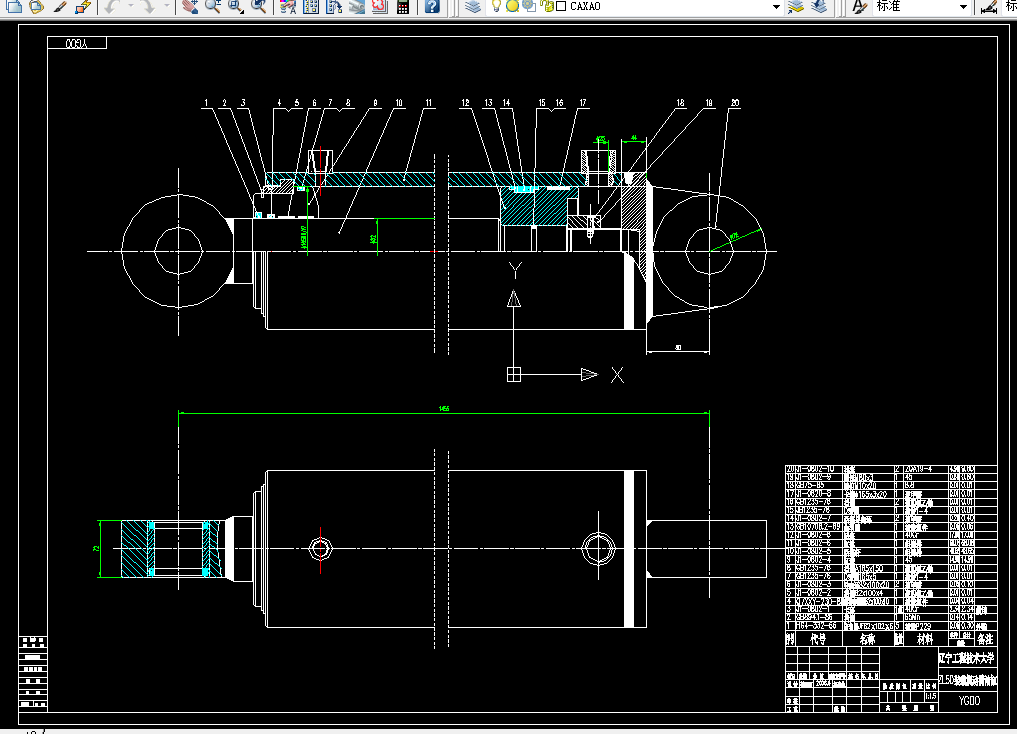Toggle freeze sun icon for CAXAO layer

coord(512,6)
